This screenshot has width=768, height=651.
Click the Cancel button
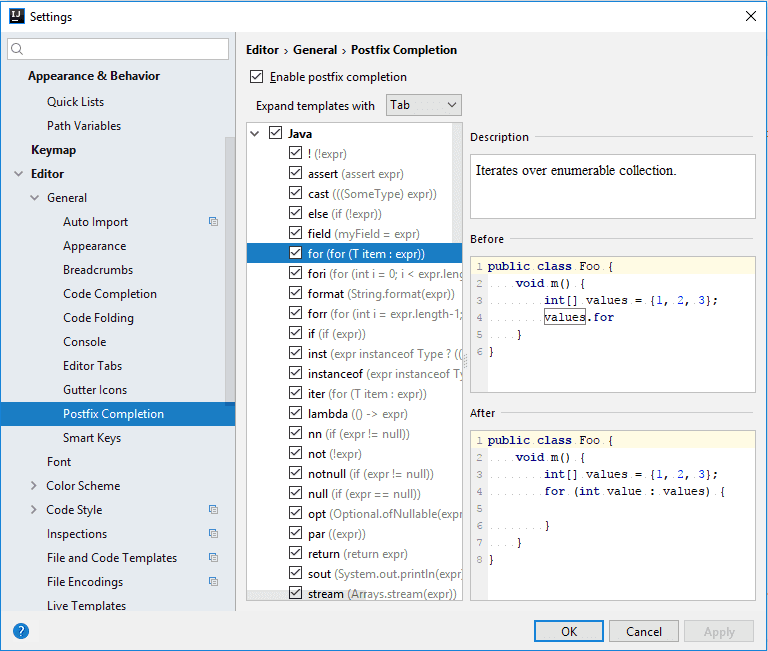(643, 631)
